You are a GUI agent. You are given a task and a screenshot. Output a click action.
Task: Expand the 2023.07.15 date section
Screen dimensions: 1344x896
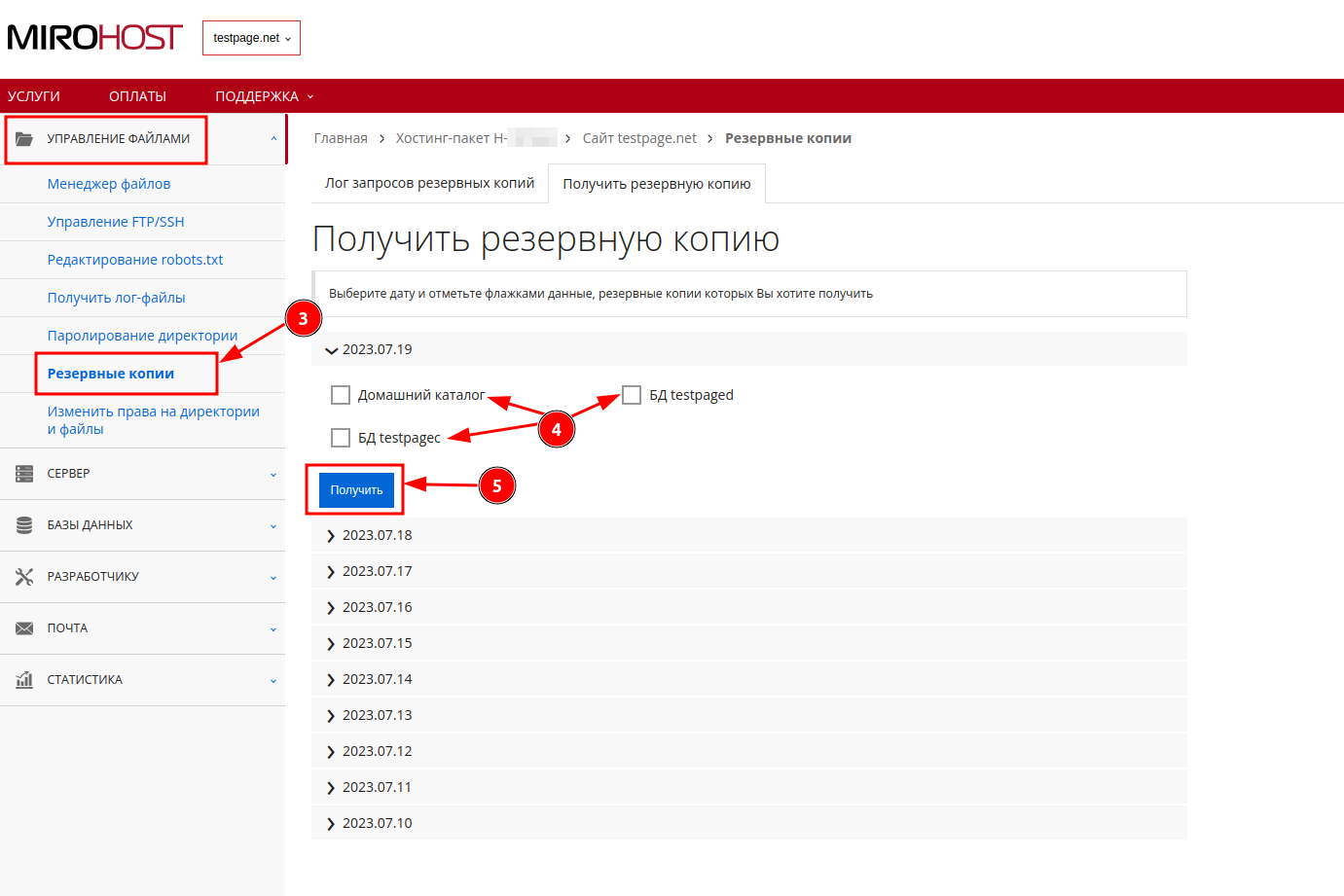749,643
